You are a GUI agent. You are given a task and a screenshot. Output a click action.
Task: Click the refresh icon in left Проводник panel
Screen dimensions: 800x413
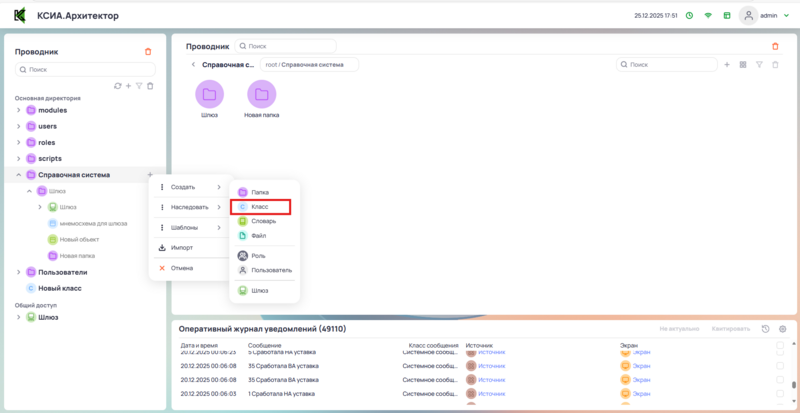click(x=118, y=86)
